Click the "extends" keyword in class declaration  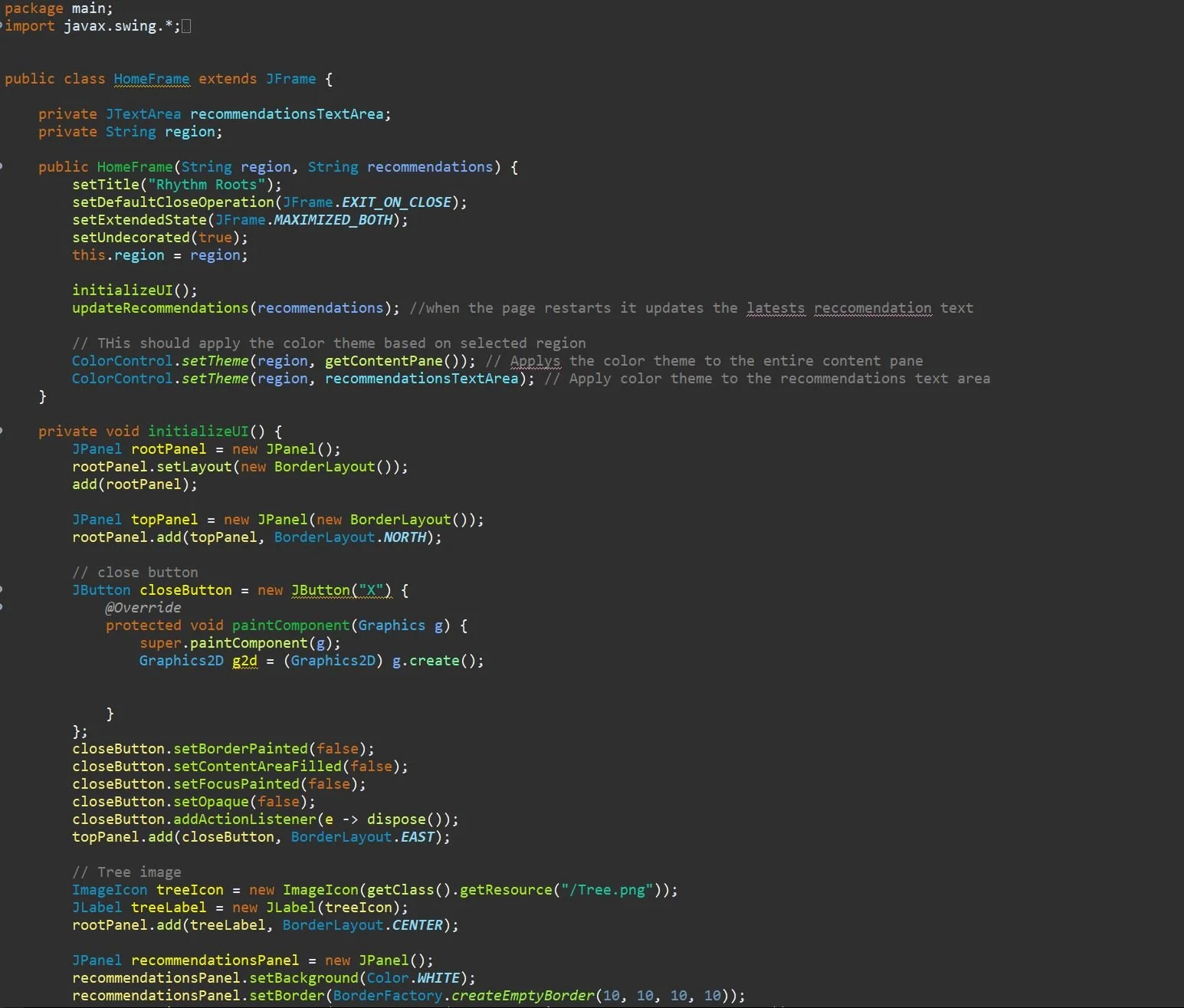coord(228,79)
